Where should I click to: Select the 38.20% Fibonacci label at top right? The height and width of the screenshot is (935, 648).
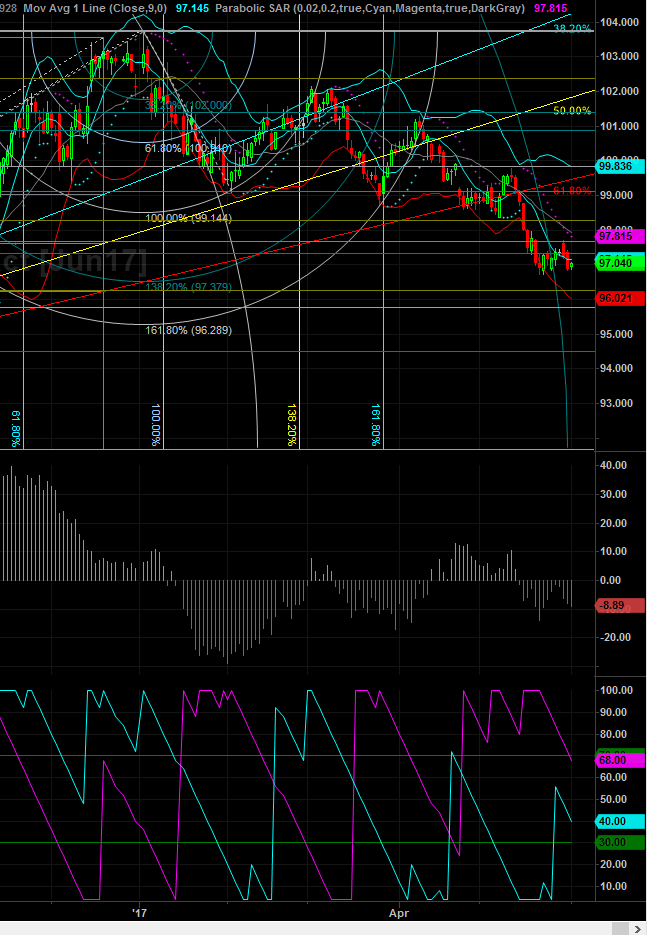tap(573, 30)
